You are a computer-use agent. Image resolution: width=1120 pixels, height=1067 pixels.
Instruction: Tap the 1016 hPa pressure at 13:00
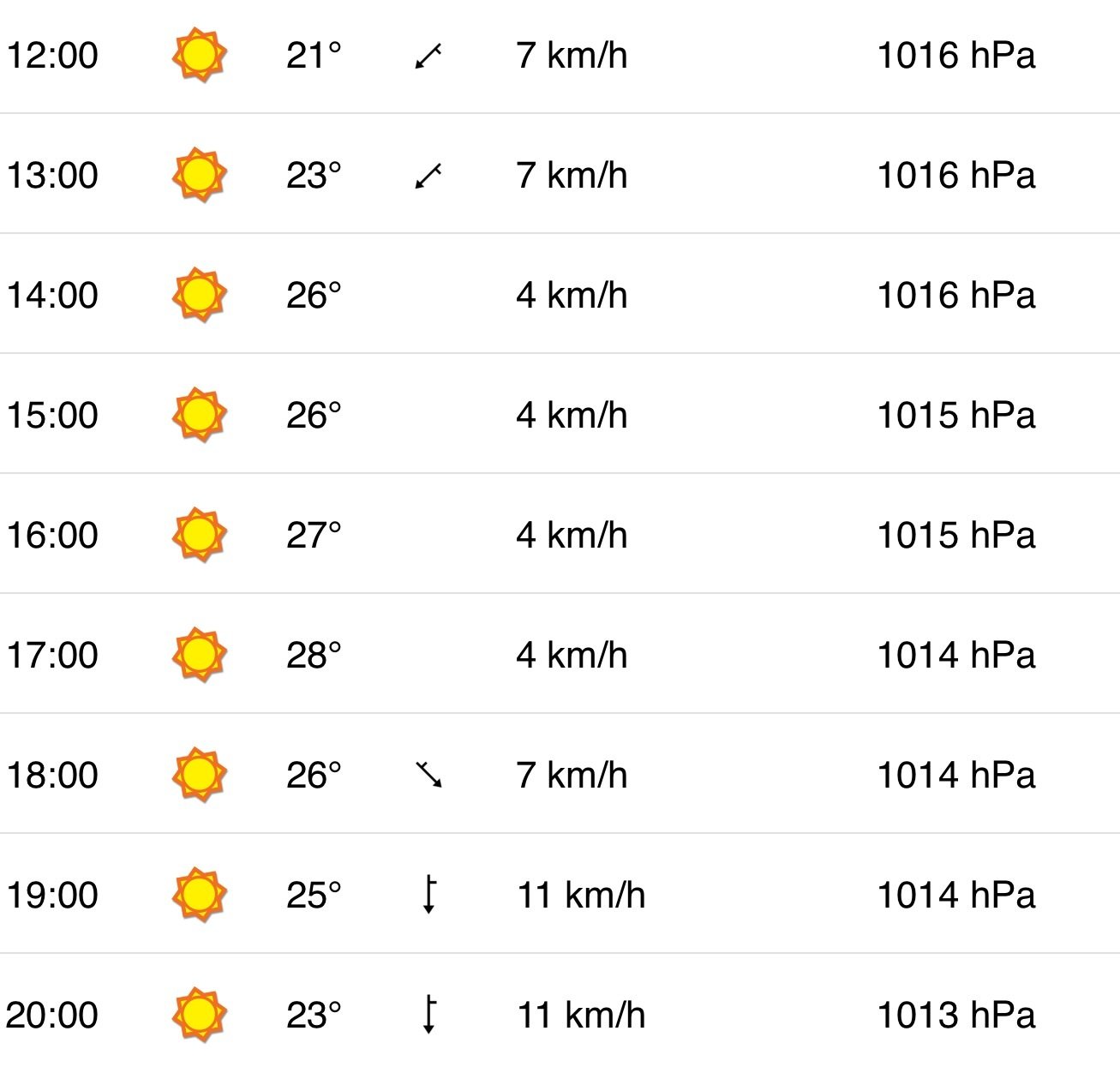(x=956, y=176)
